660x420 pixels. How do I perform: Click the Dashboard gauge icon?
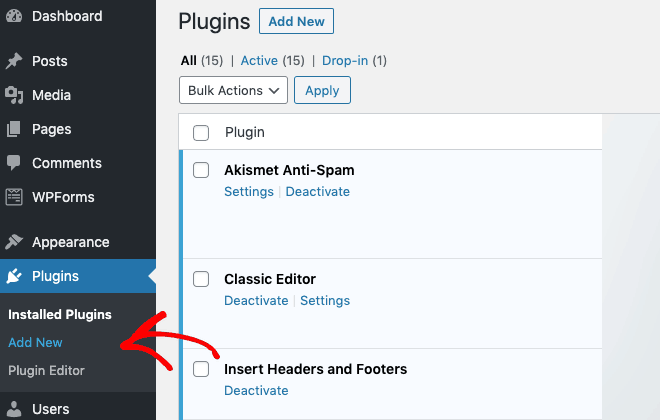point(14,16)
